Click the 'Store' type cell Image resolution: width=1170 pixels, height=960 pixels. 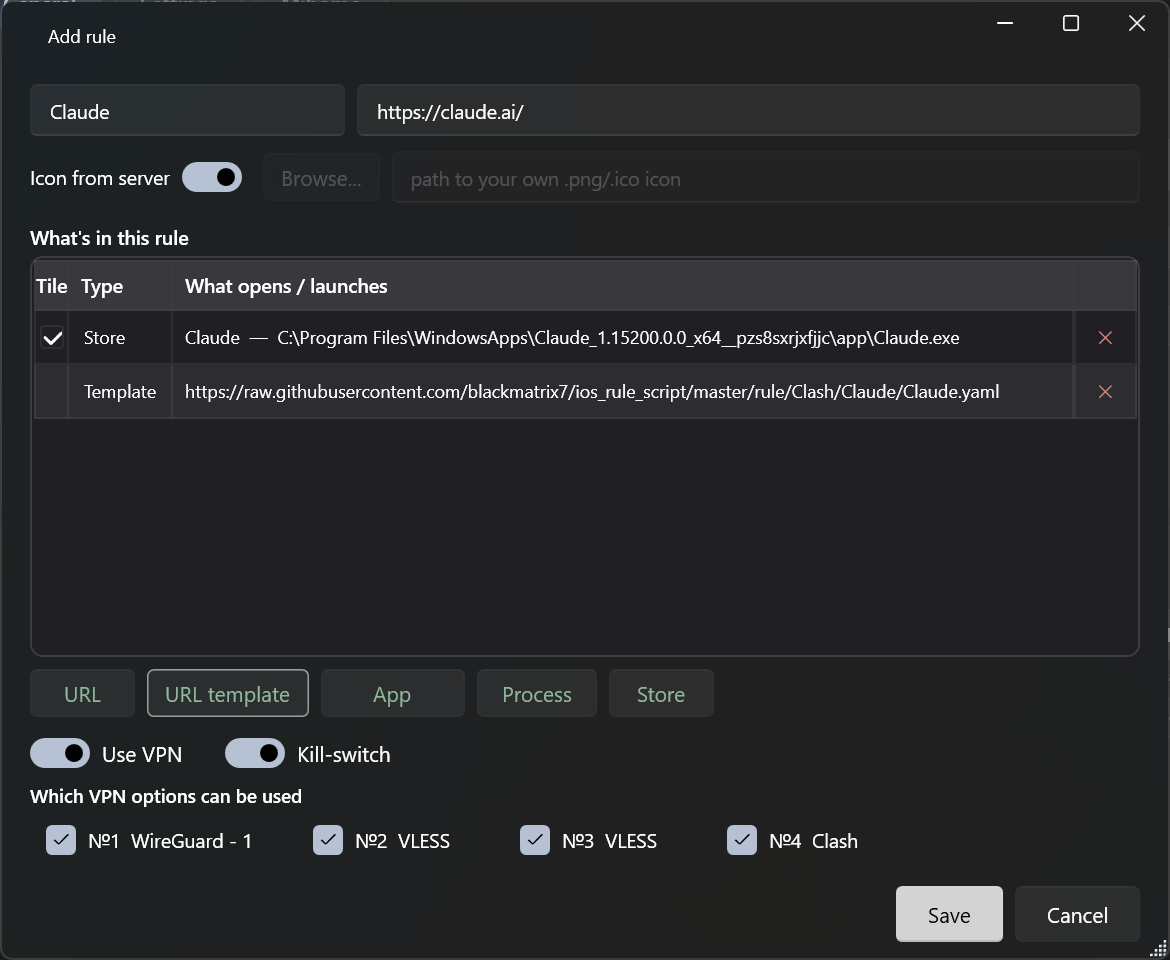[120, 338]
